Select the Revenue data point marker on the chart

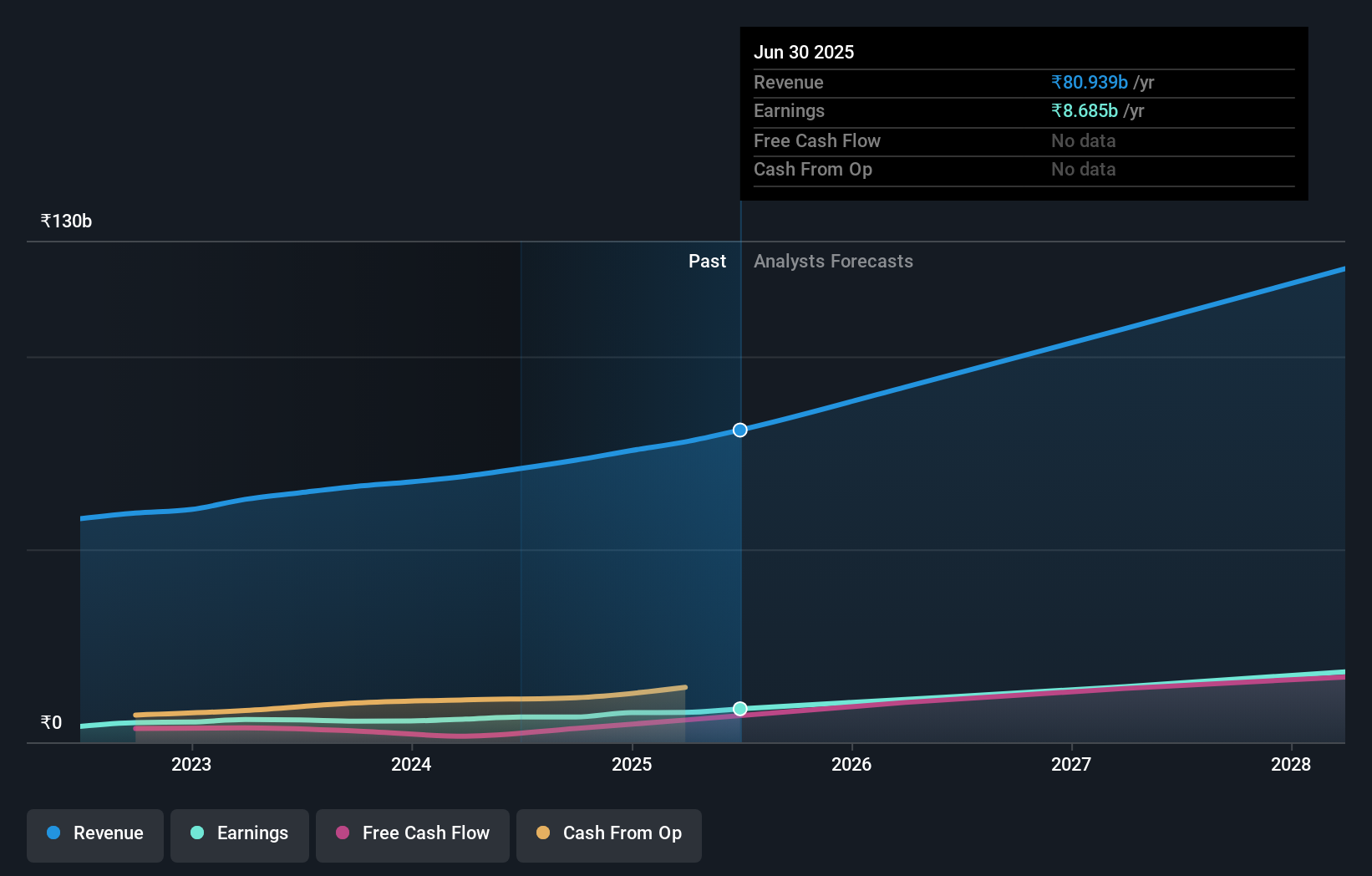tap(739, 430)
